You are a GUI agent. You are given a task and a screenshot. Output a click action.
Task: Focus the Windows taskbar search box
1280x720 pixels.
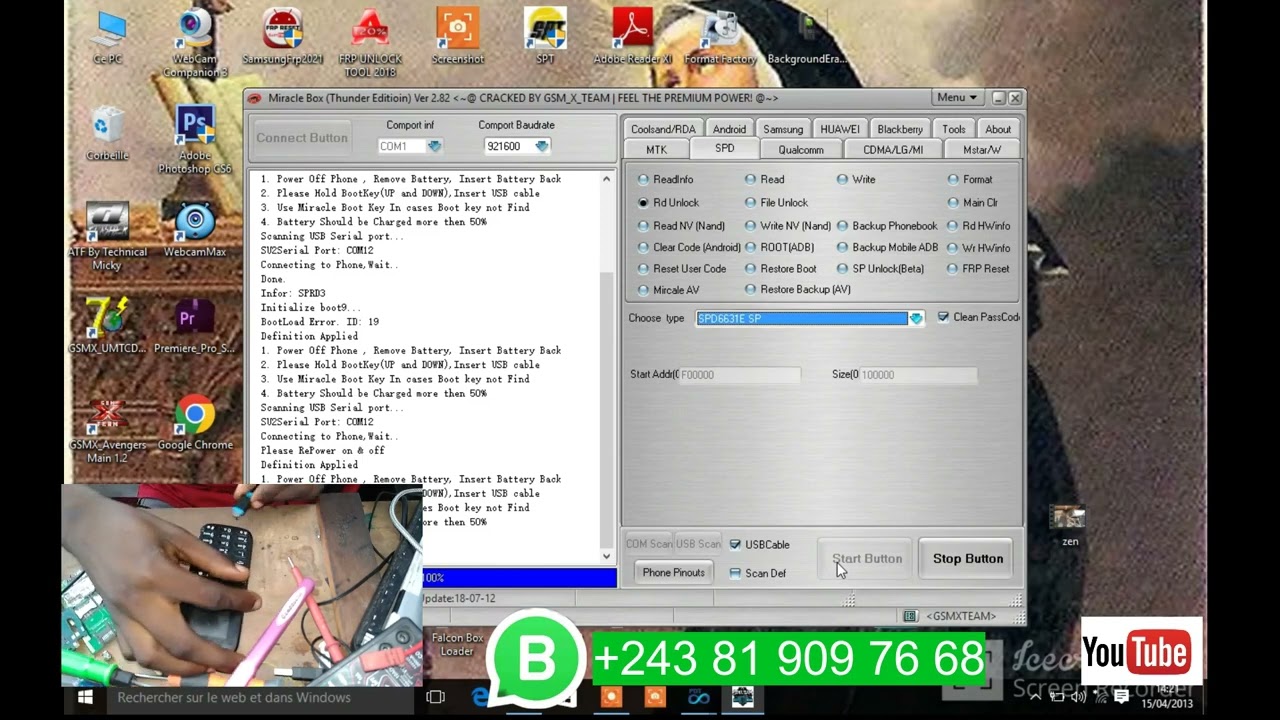point(259,697)
